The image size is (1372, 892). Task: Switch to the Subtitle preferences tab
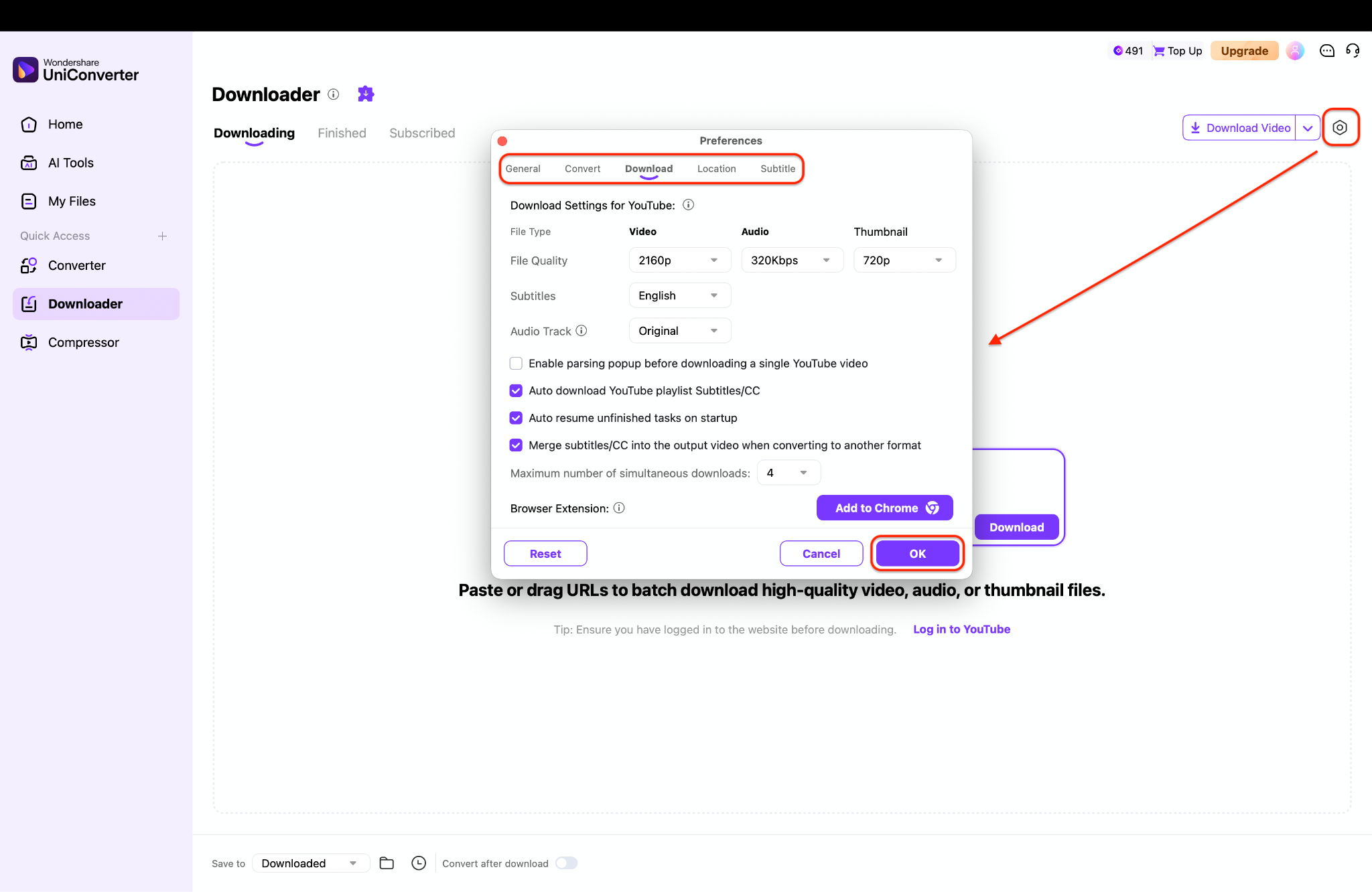[x=777, y=169]
